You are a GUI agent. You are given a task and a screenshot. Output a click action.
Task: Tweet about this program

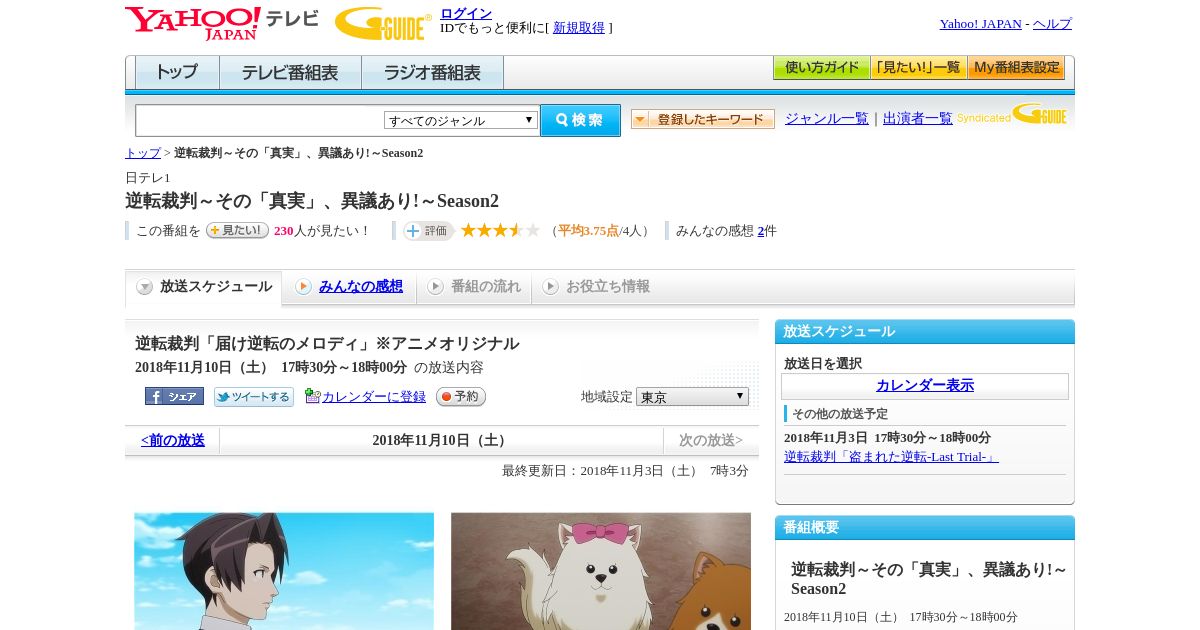(x=254, y=396)
